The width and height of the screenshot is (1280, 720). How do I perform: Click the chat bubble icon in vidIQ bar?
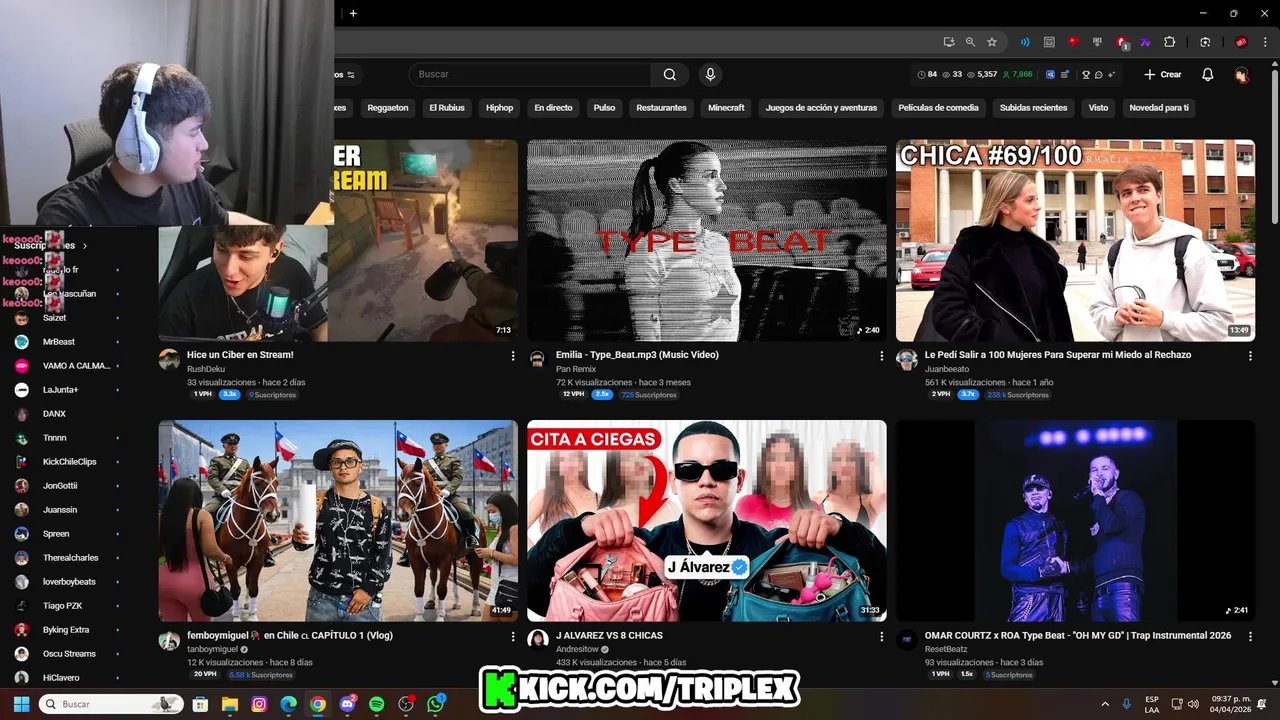[1098, 74]
